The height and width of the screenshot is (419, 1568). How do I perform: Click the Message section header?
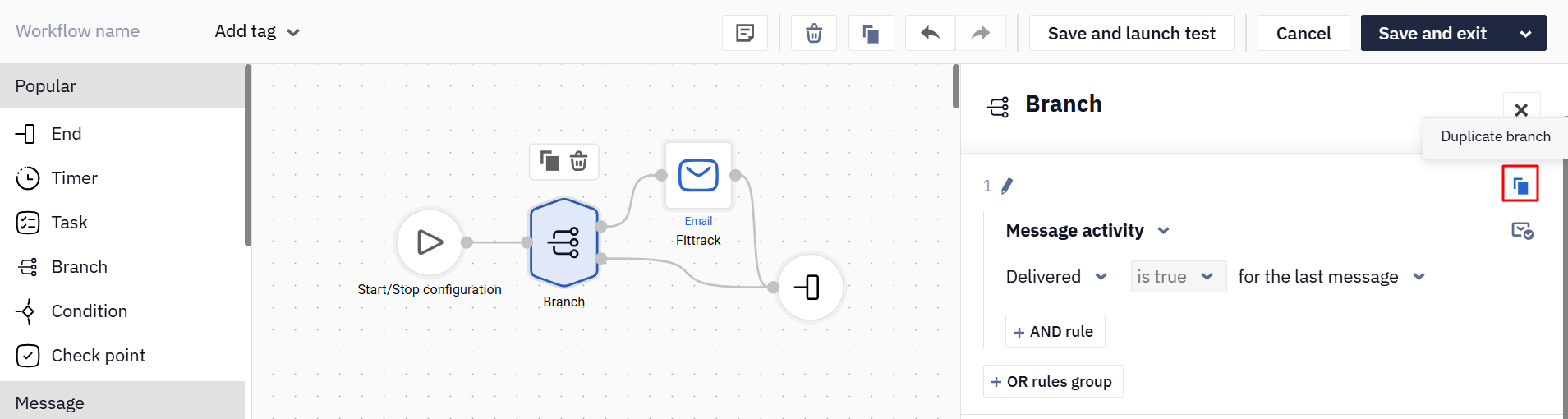coord(122,400)
